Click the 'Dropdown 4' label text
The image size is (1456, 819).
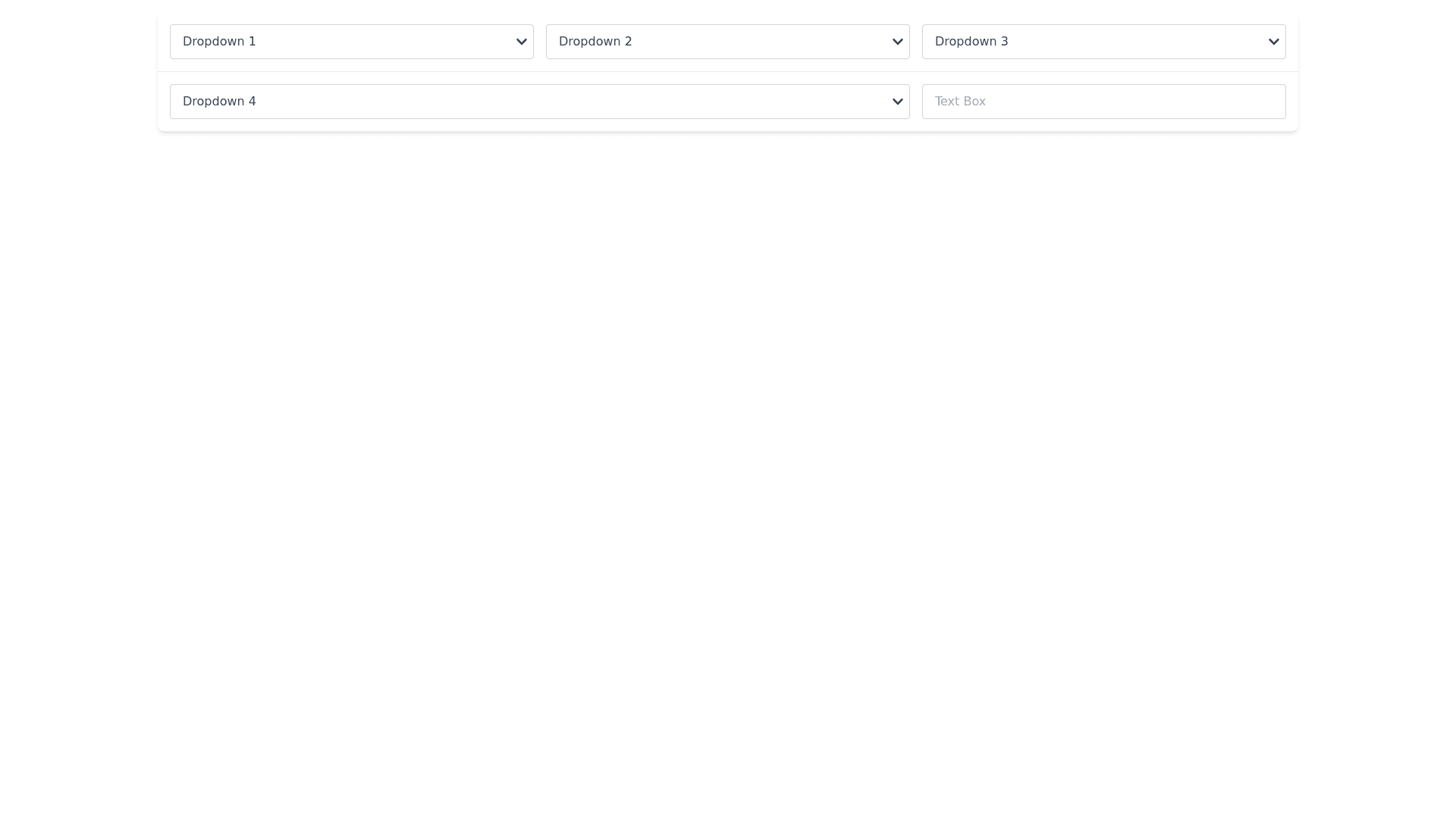tap(219, 102)
